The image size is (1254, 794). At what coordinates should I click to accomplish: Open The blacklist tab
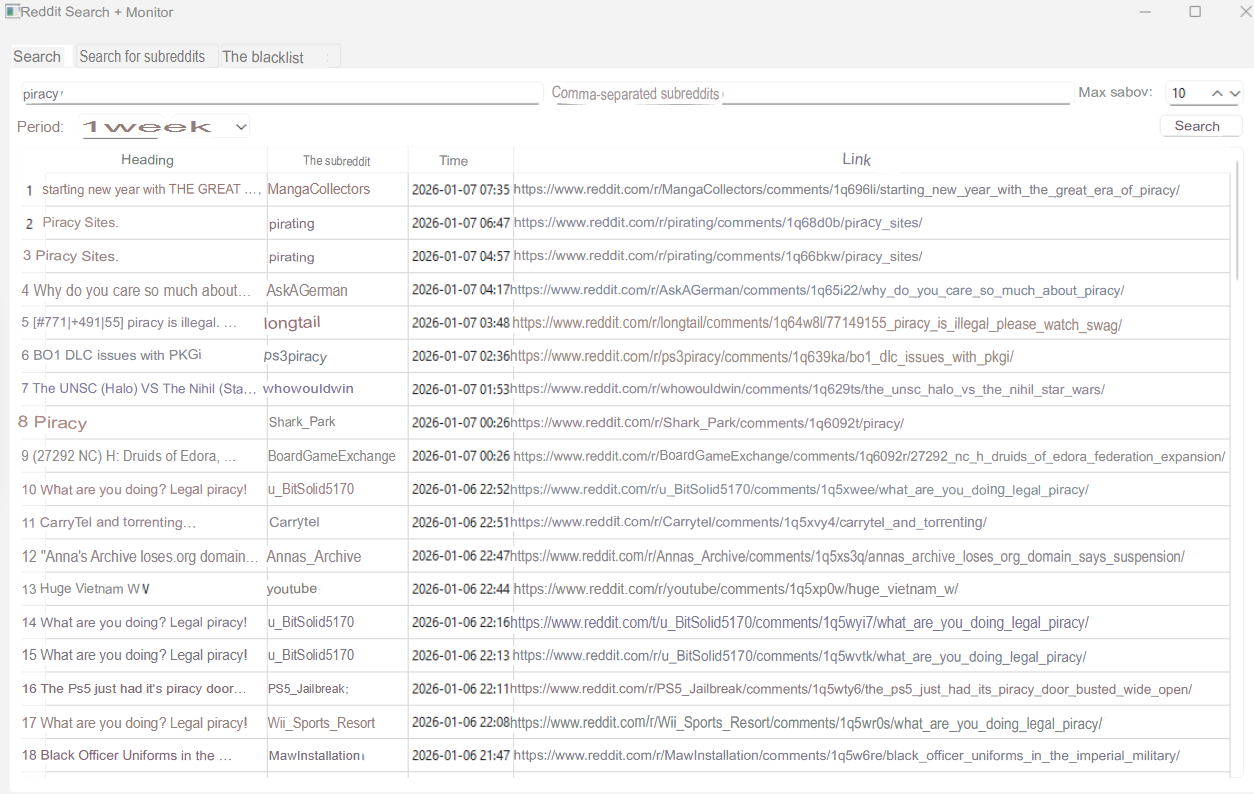click(264, 57)
